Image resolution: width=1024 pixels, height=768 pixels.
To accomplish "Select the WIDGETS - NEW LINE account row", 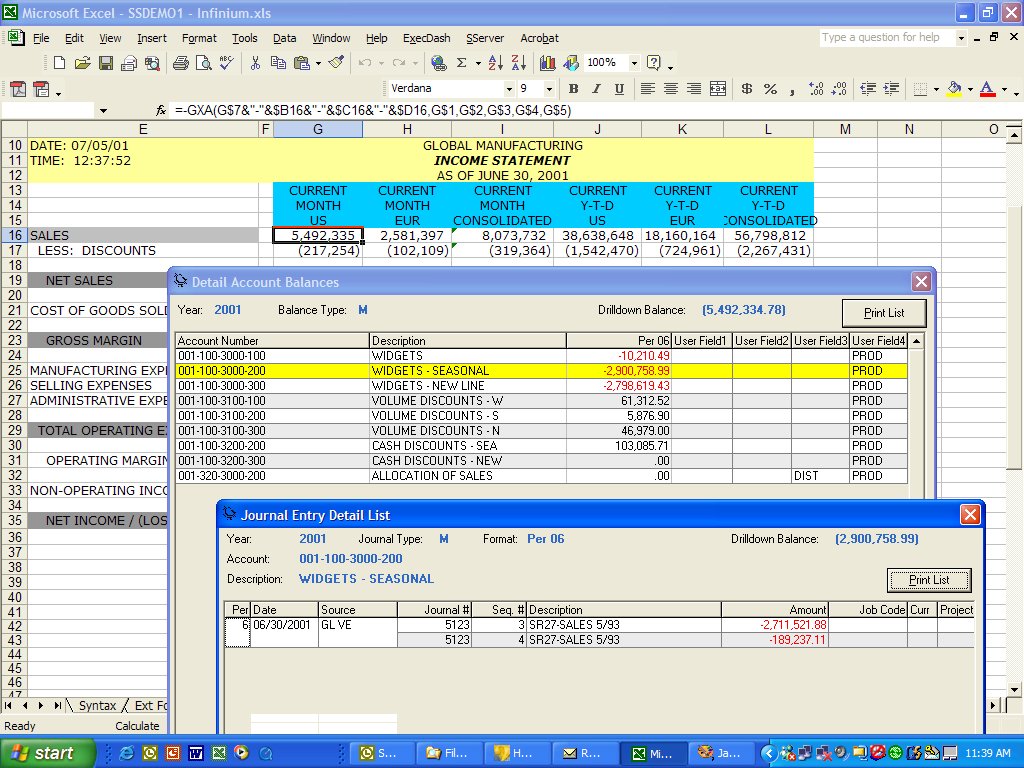I will 541,385.
